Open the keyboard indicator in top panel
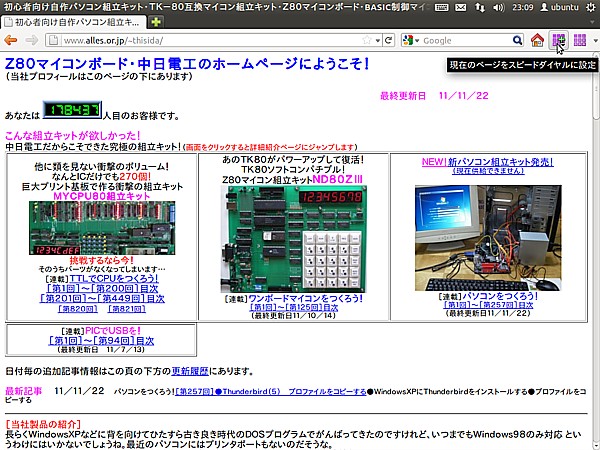This screenshot has width=600, height=450. [x=442, y=7]
